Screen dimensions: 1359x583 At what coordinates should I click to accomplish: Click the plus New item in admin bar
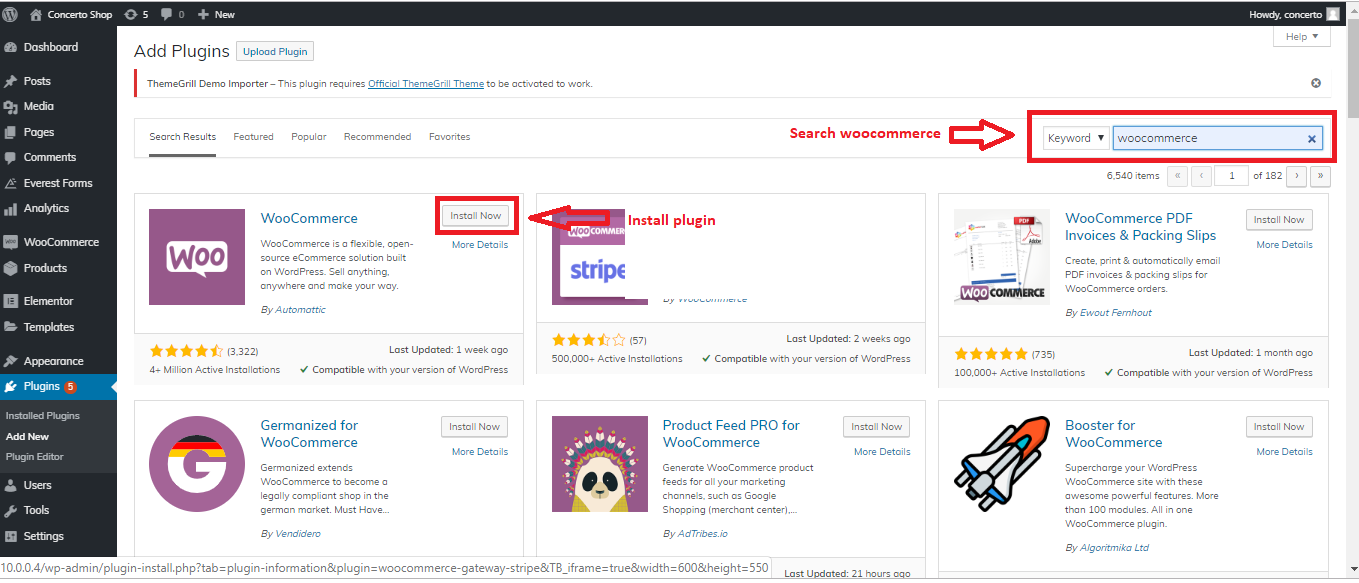(x=216, y=14)
